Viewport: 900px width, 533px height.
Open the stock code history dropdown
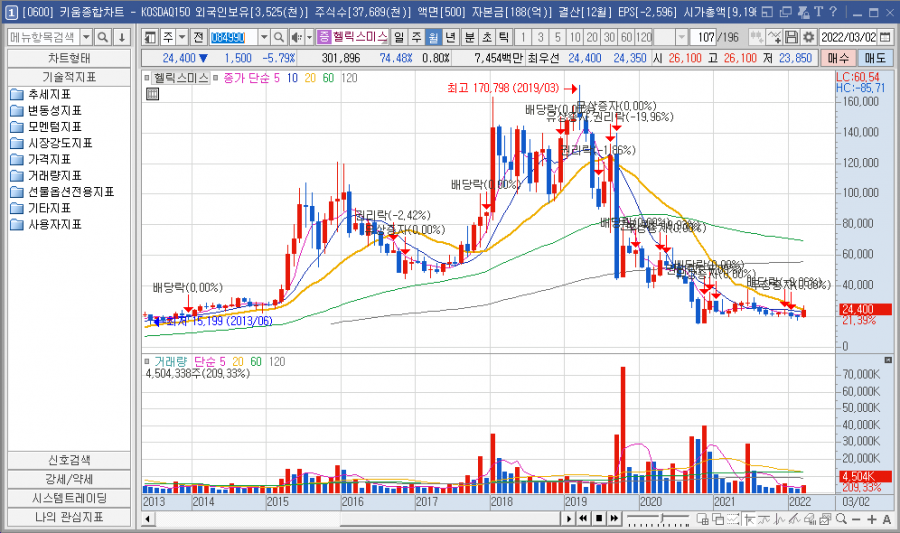[x=264, y=37]
